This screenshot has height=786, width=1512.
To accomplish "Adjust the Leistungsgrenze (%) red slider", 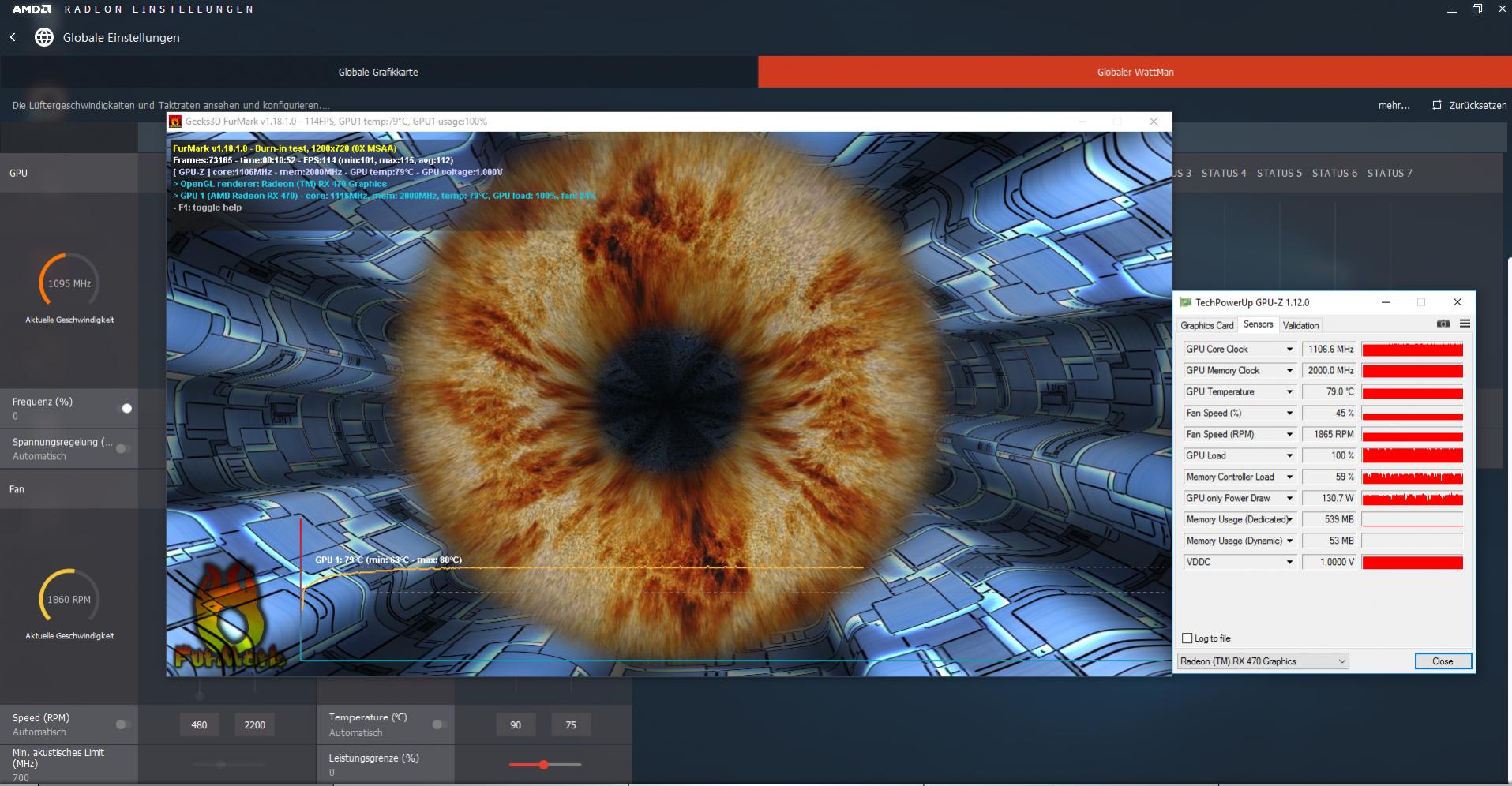I will [544, 765].
